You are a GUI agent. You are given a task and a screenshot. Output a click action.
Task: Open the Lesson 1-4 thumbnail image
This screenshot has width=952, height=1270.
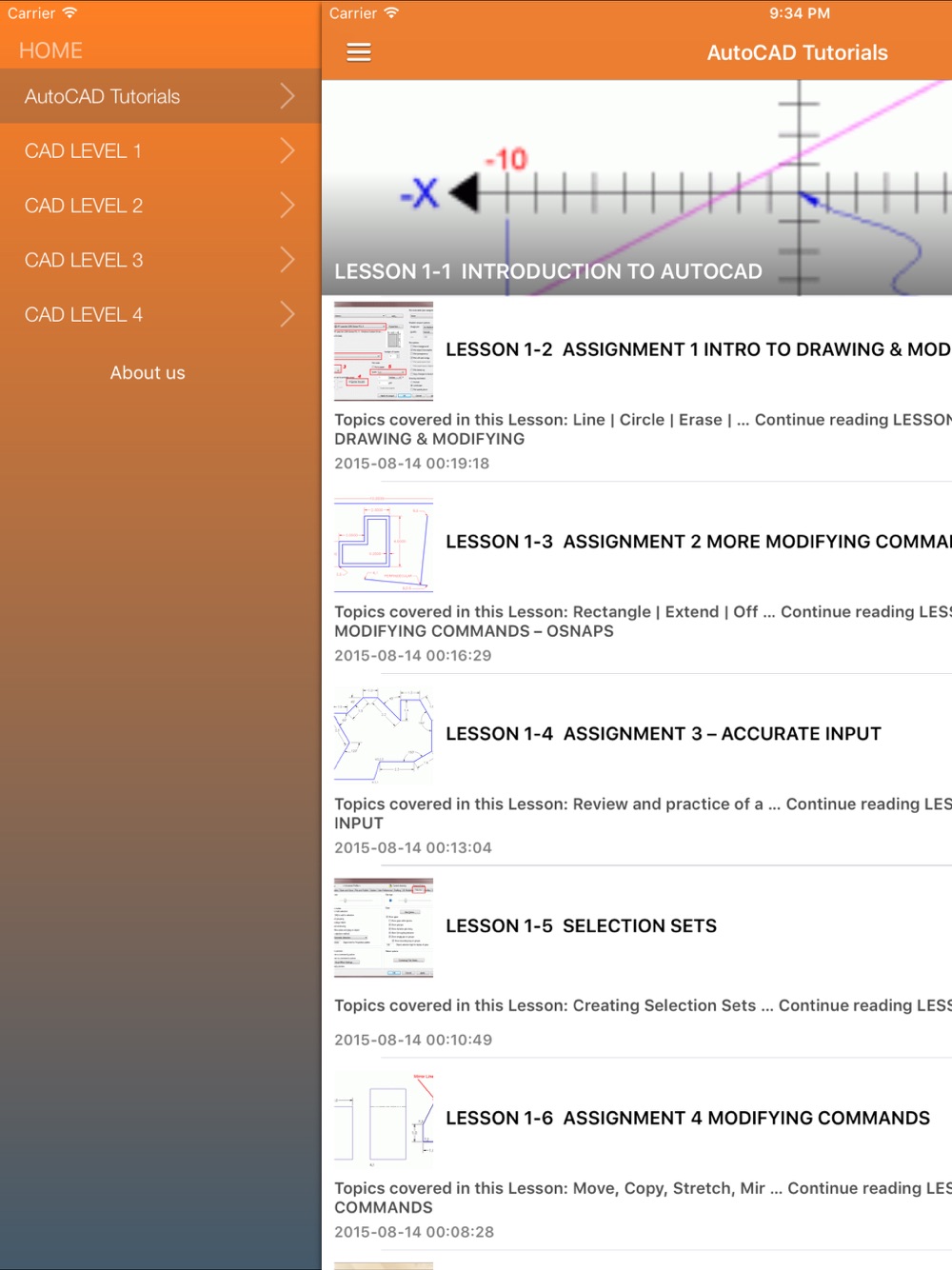tap(384, 736)
